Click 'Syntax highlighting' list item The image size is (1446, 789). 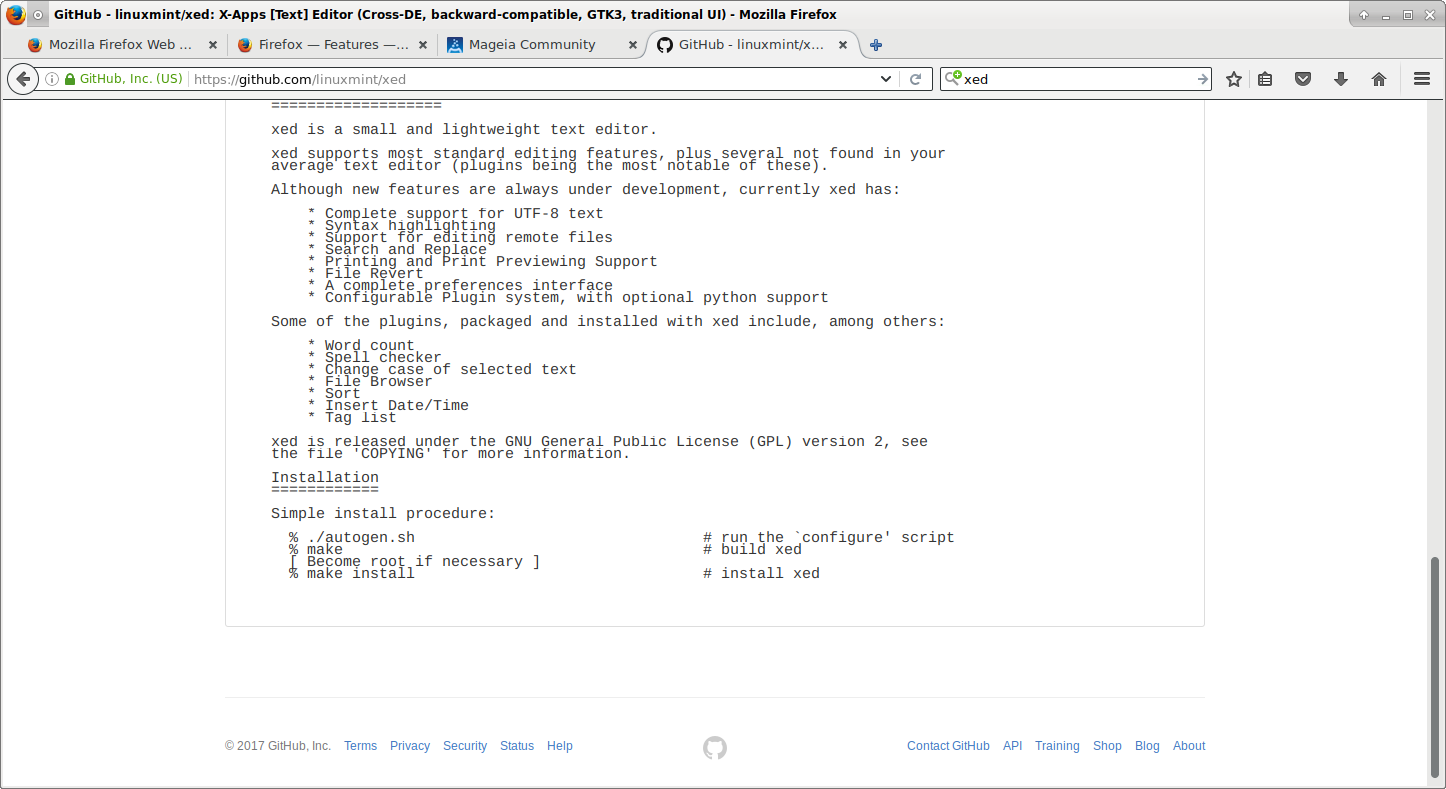(x=410, y=226)
